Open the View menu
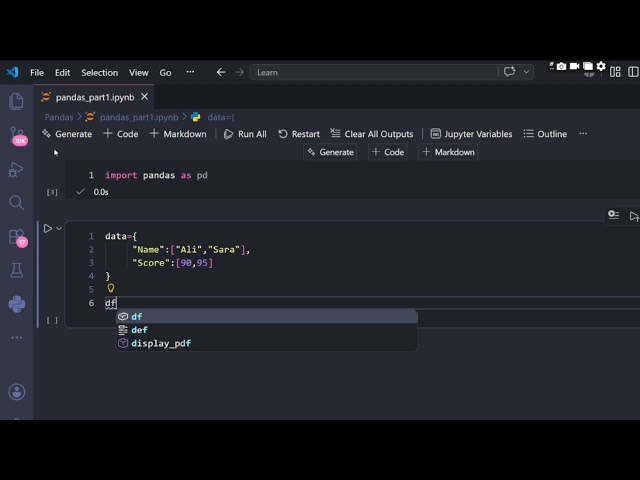The image size is (640, 480). [139, 73]
